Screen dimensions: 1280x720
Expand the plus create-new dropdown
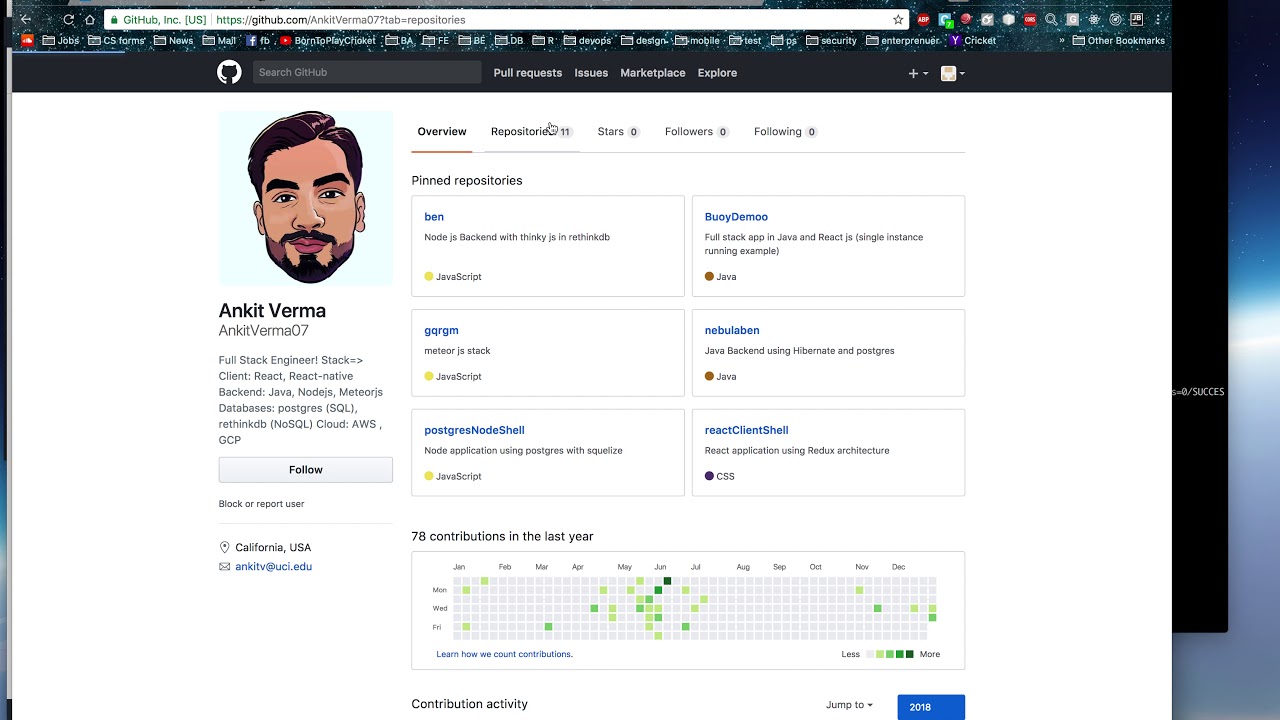tap(917, 73)
